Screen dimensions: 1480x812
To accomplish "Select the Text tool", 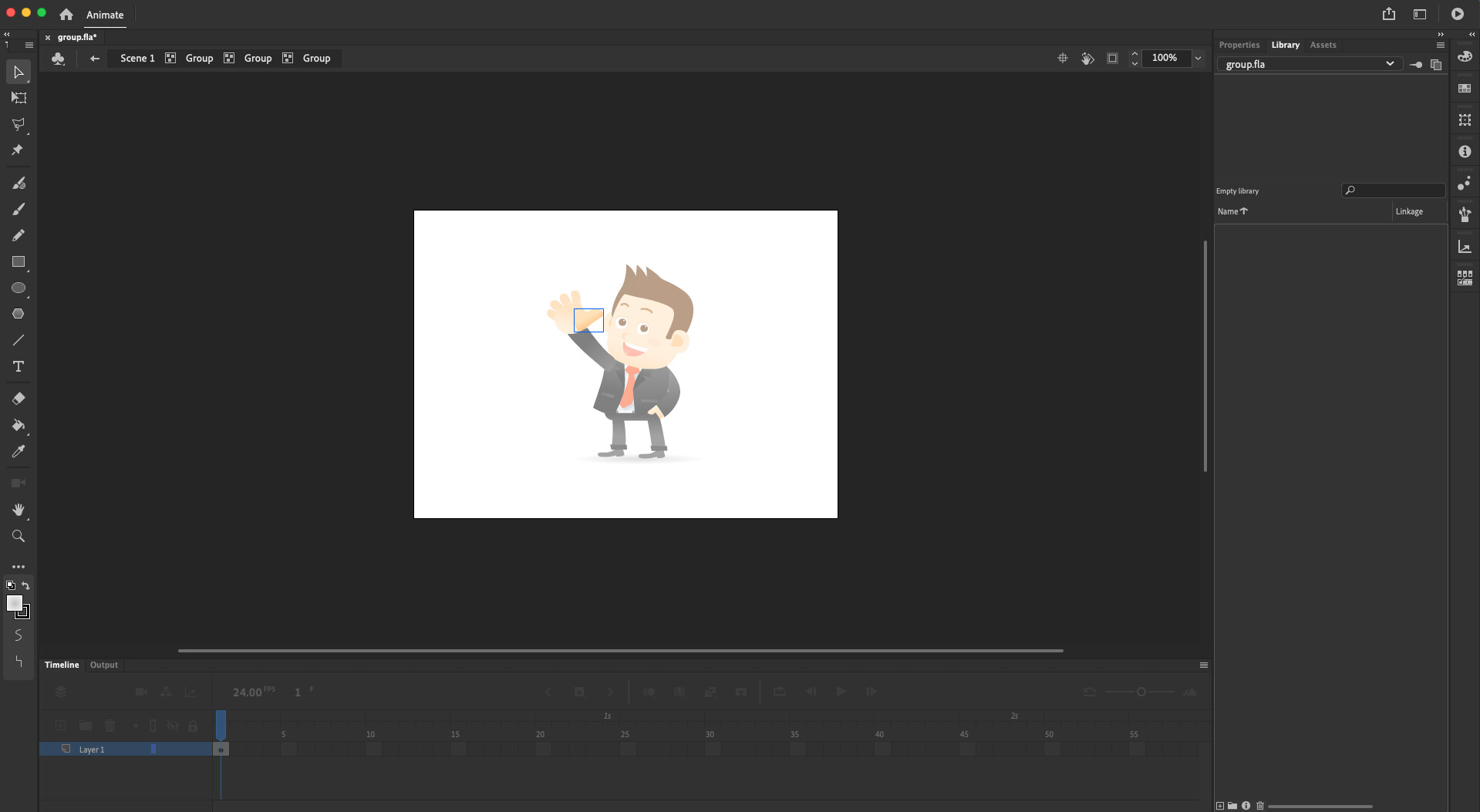I will [18, 367].
